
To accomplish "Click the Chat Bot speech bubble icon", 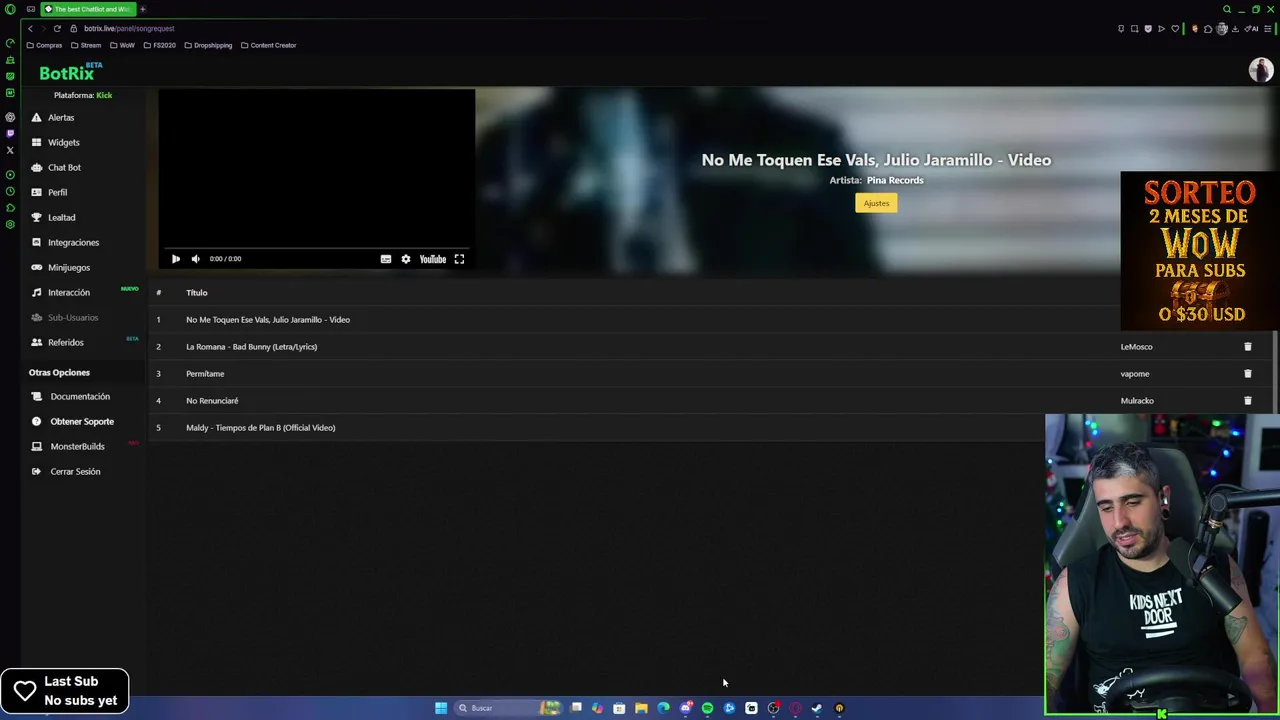I will click(x=36, y=168).
